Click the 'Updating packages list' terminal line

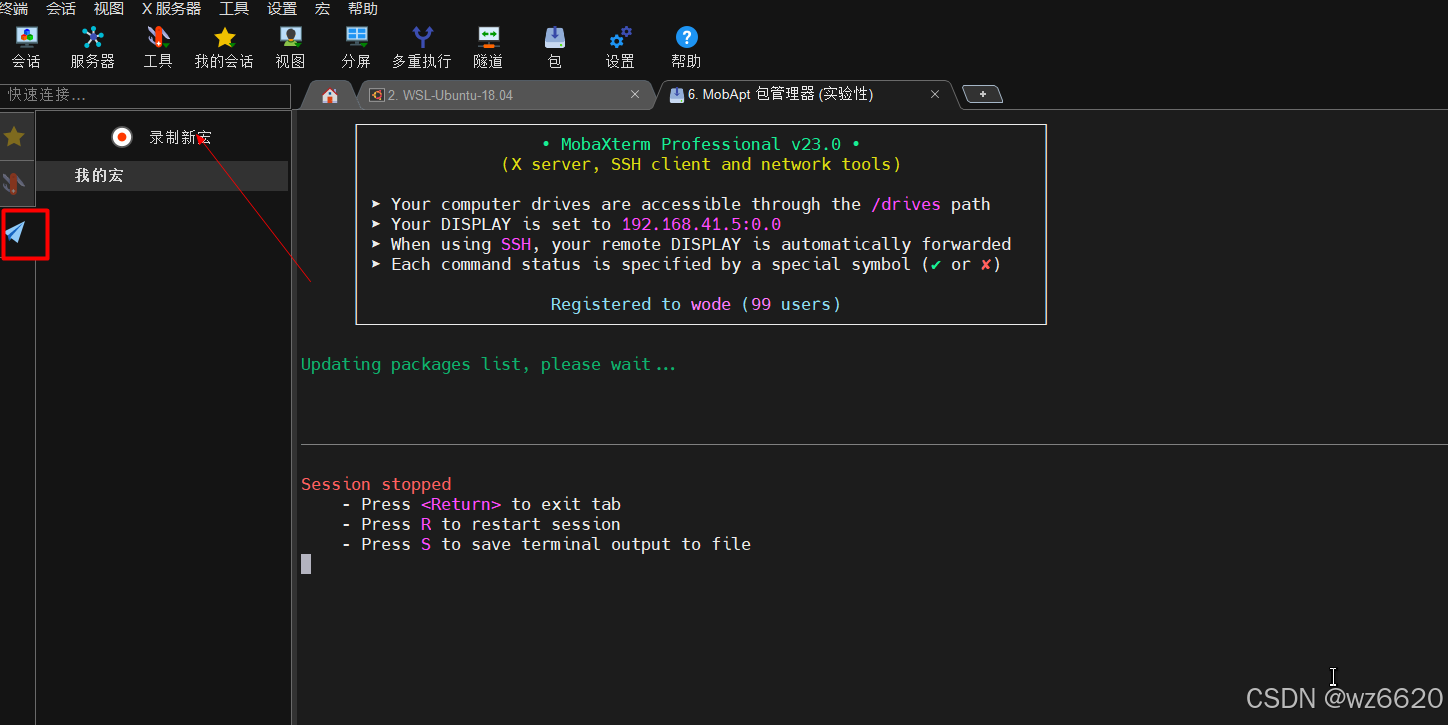(488, 365)
